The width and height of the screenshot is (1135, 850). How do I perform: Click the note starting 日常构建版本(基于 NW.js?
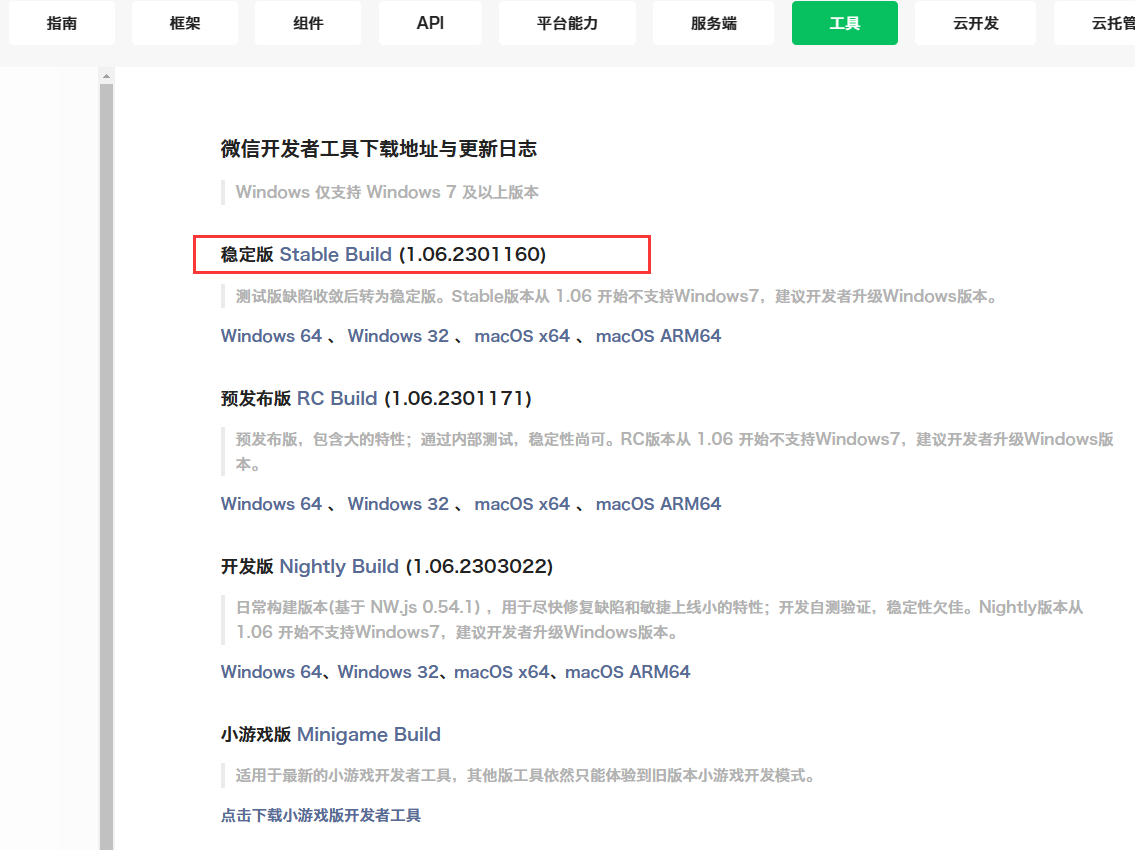659,620
